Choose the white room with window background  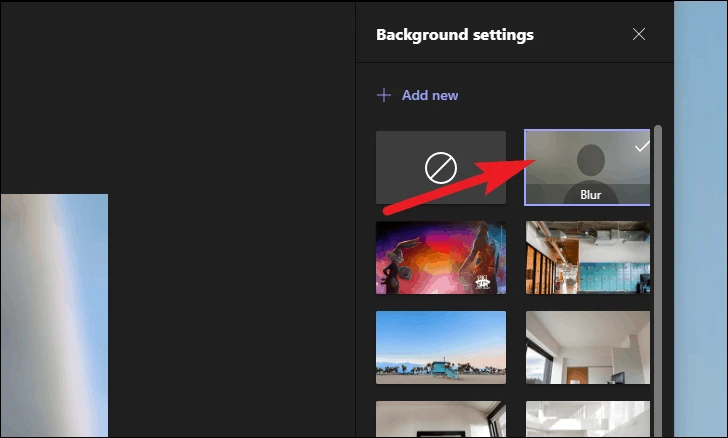[588, 347]
